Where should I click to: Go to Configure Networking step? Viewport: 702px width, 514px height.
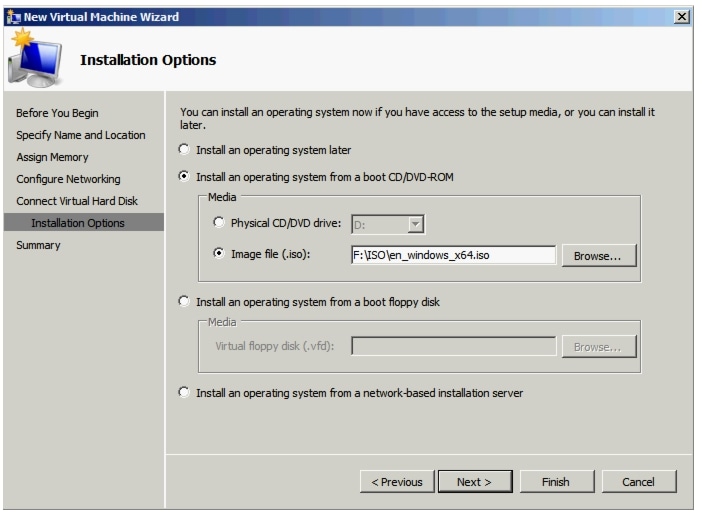pyautogui.click(x=68, y=179)
